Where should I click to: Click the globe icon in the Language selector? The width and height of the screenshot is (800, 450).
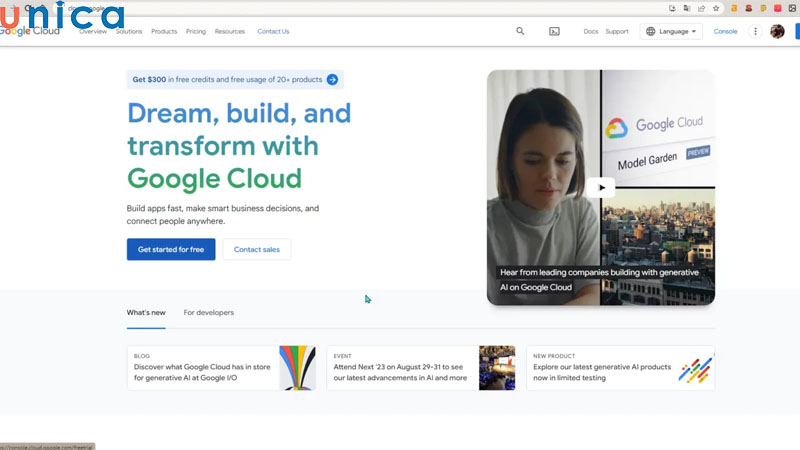[651, 31]
